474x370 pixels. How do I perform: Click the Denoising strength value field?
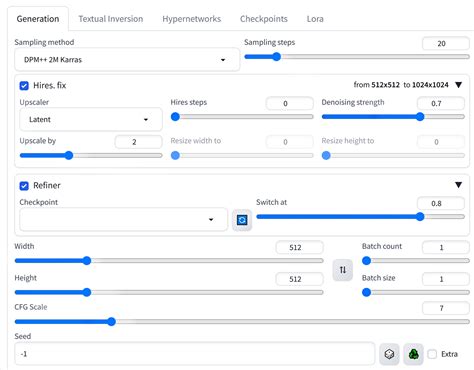point(441,103)
